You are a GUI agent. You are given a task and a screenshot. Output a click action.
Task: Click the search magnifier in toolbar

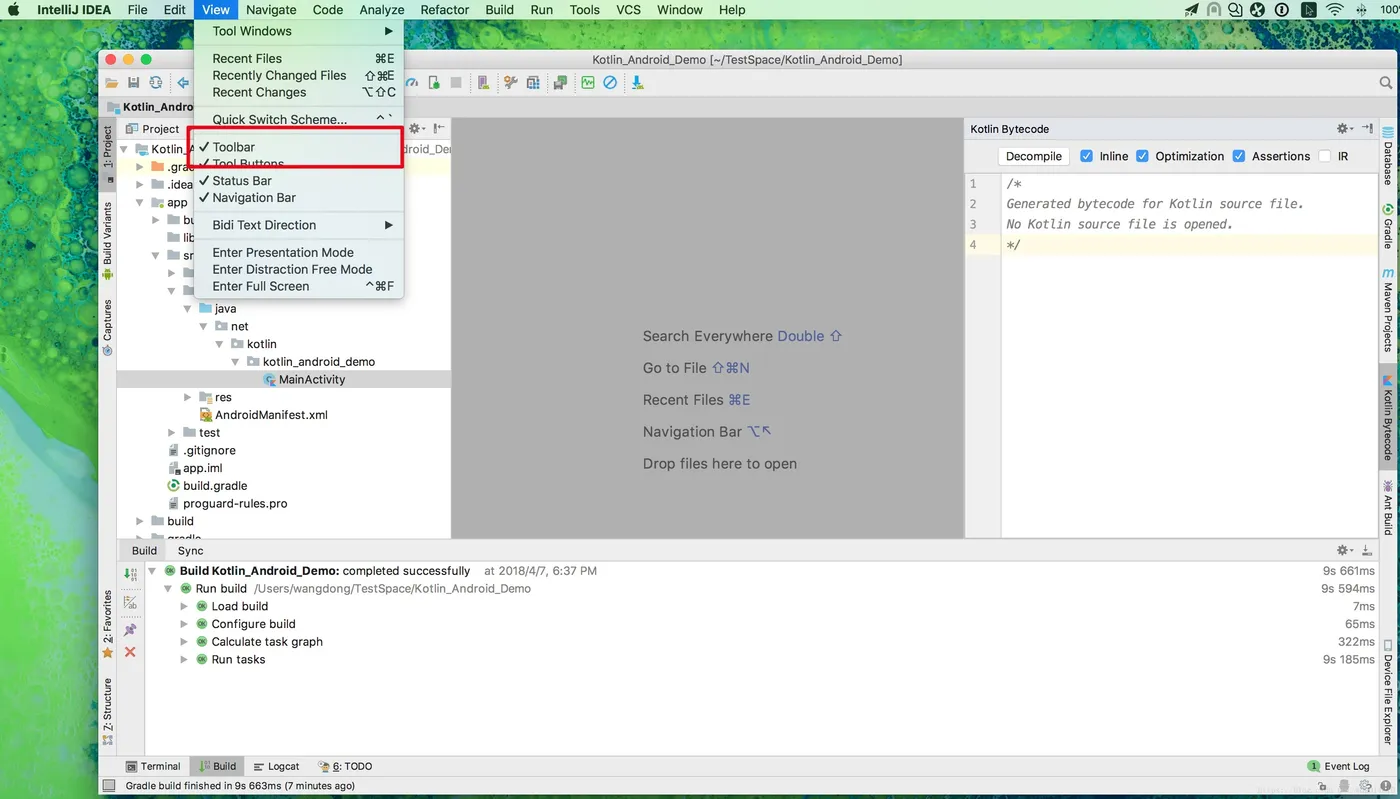[x=1386, y=83]
